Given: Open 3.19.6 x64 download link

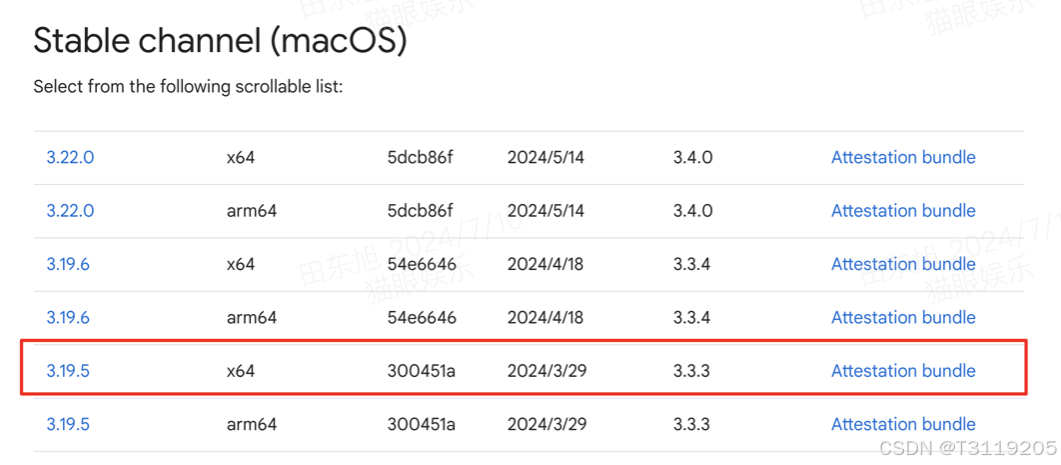Looking at the screenshot, I should click(x=68, y=264).
